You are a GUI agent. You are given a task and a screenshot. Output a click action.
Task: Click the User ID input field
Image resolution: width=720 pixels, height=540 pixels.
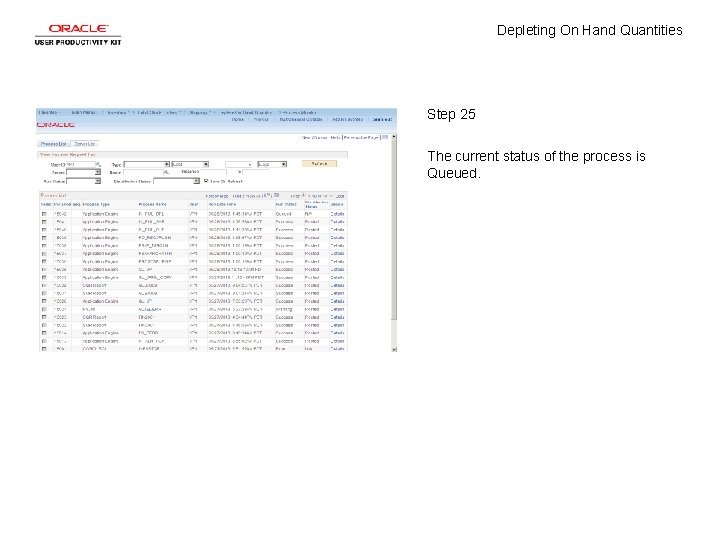click(x=80, y=164)
